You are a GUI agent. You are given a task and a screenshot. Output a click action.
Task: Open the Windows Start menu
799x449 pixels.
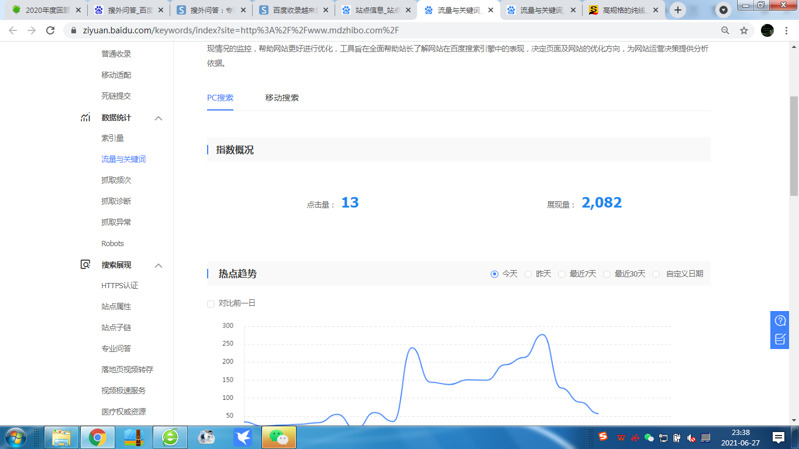coord(16,438)
